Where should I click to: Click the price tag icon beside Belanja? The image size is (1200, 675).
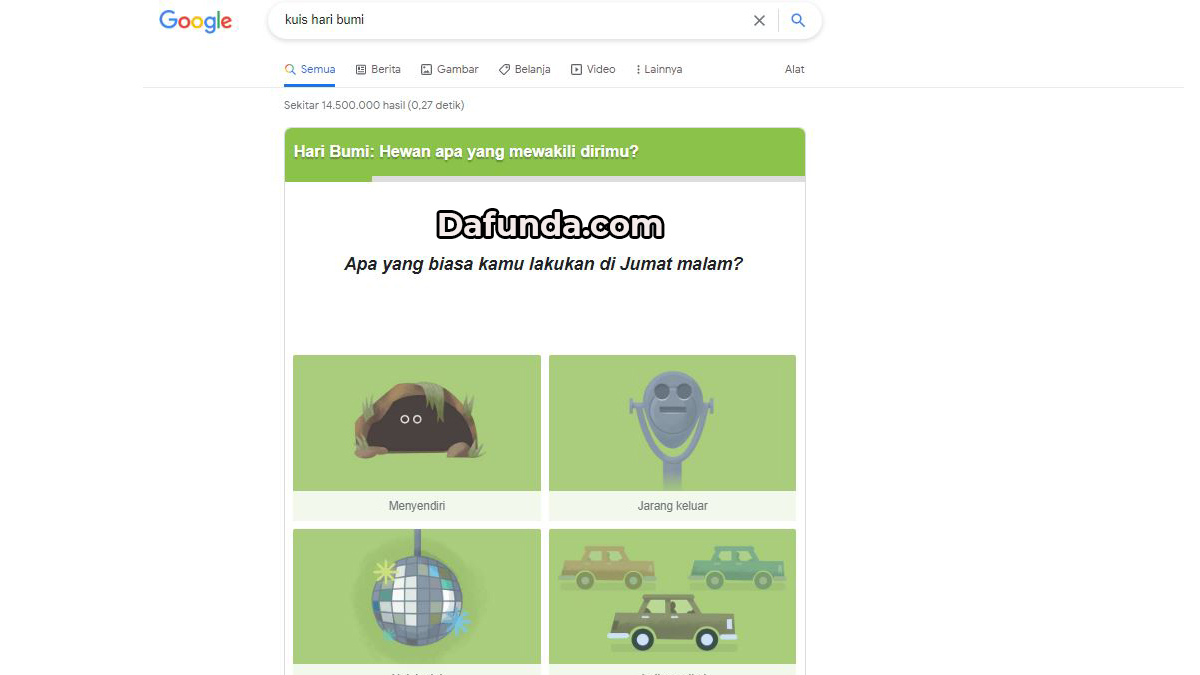(504, 70)
